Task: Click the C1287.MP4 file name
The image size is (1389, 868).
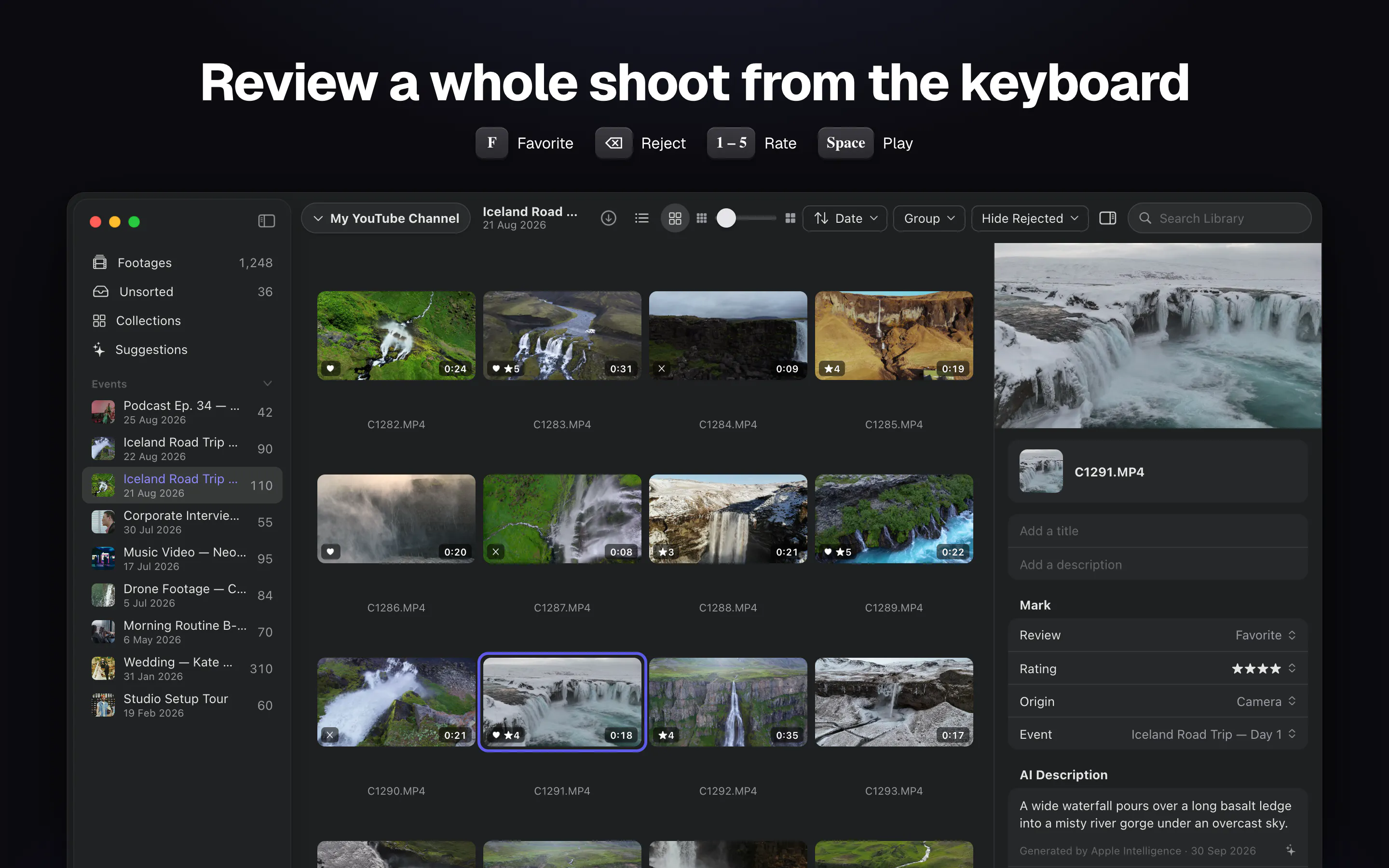Action: [562, 608]
